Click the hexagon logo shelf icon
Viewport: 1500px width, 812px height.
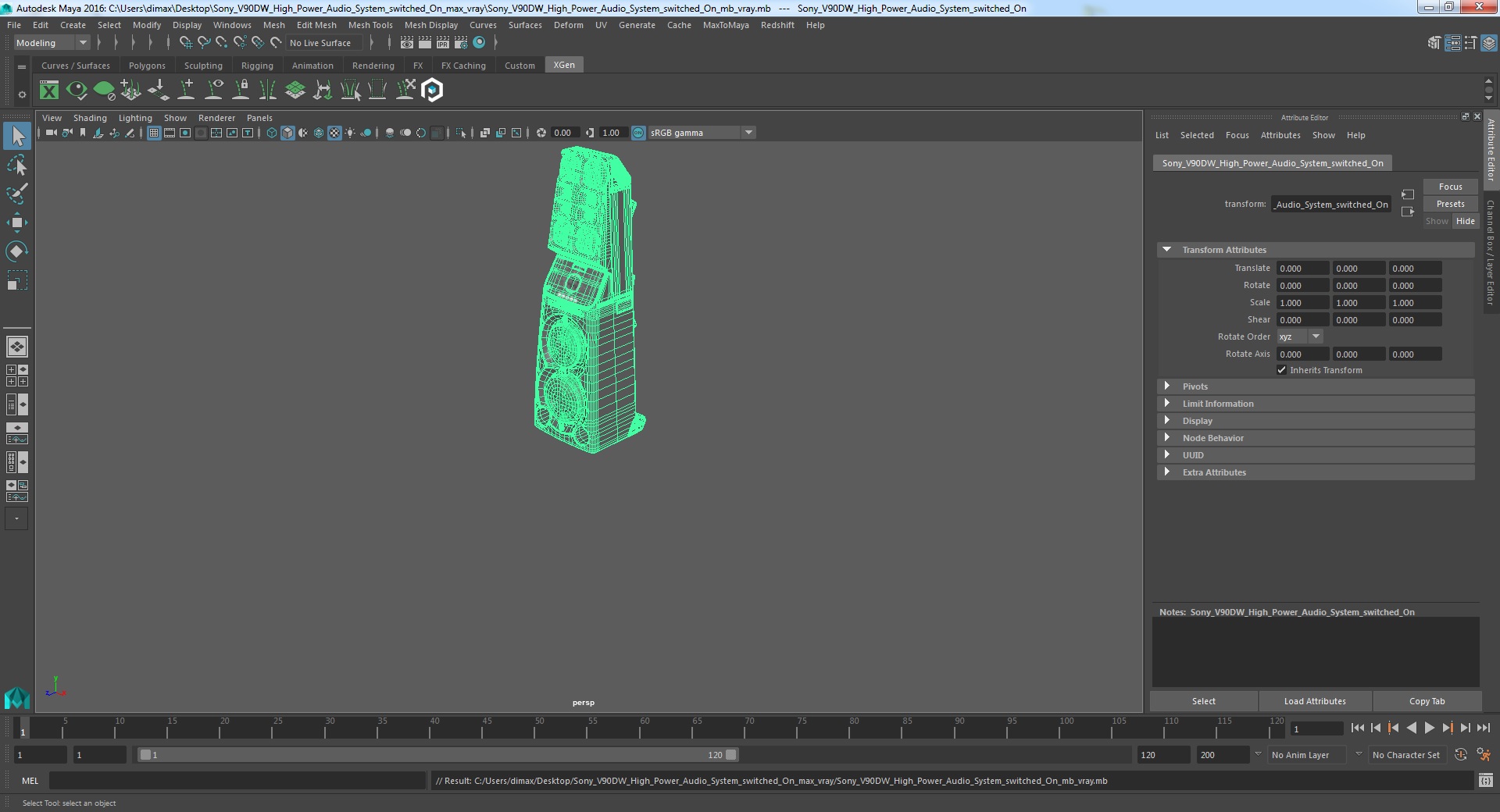point(432,91)
